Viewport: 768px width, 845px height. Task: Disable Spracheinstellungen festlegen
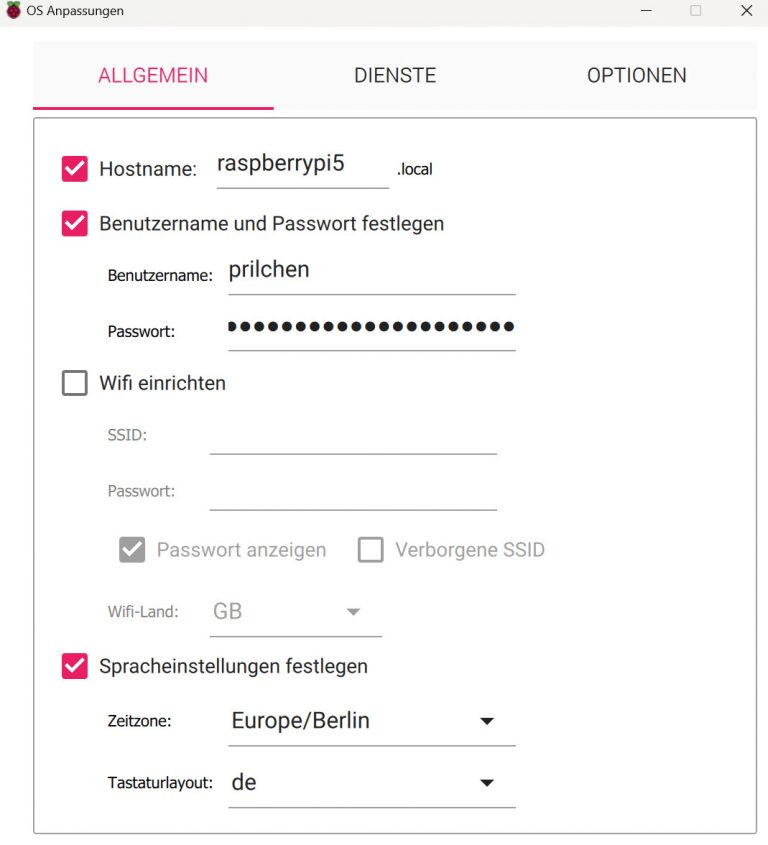(x=74, y=666)
